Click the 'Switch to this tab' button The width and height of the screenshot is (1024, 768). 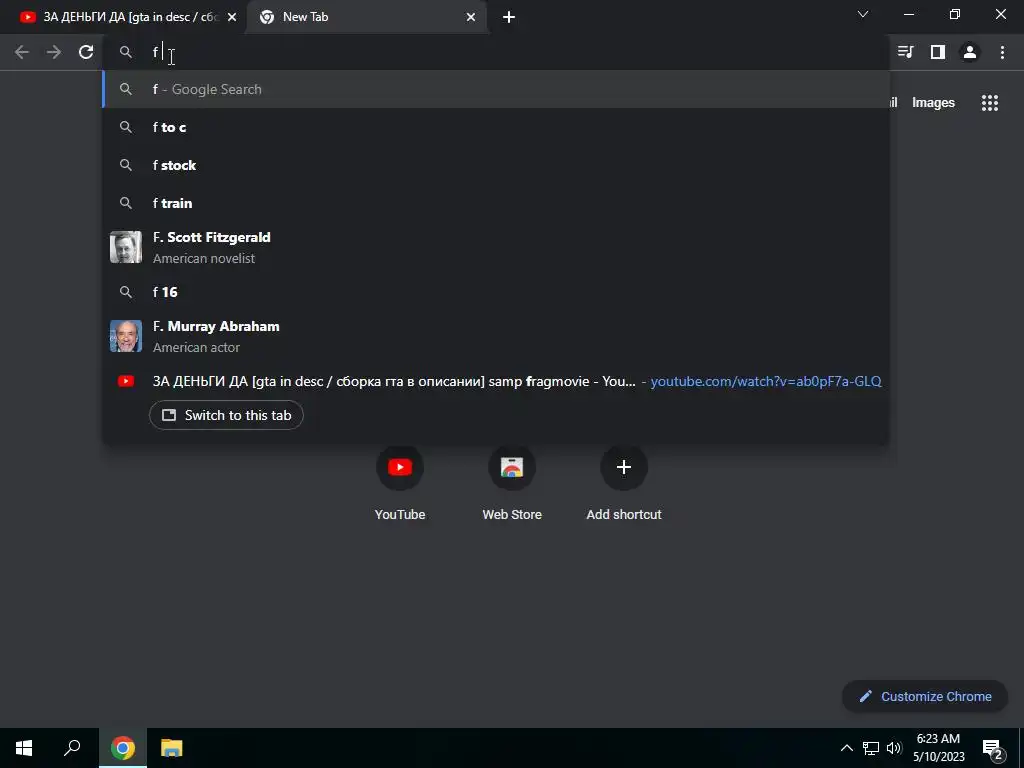coord(226,415)
